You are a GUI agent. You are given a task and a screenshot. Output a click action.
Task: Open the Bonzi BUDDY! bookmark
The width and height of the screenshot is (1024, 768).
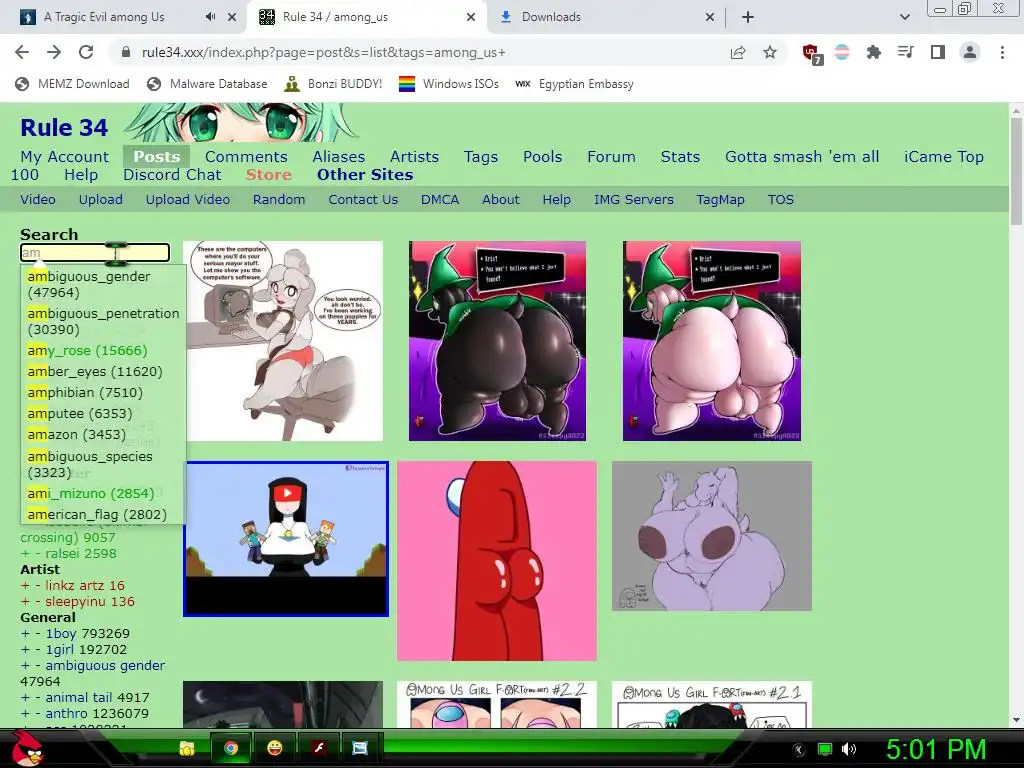333,84
